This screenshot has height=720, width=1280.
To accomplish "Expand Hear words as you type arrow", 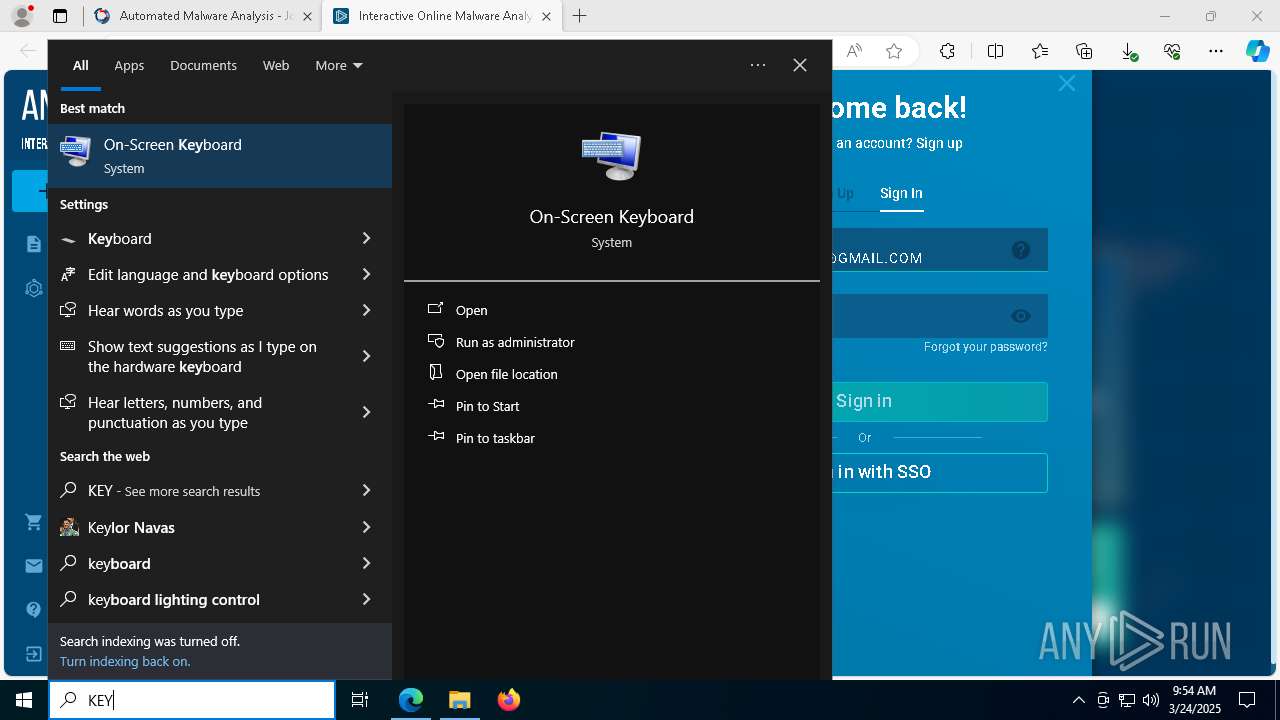I will click(x=366, y=311).
